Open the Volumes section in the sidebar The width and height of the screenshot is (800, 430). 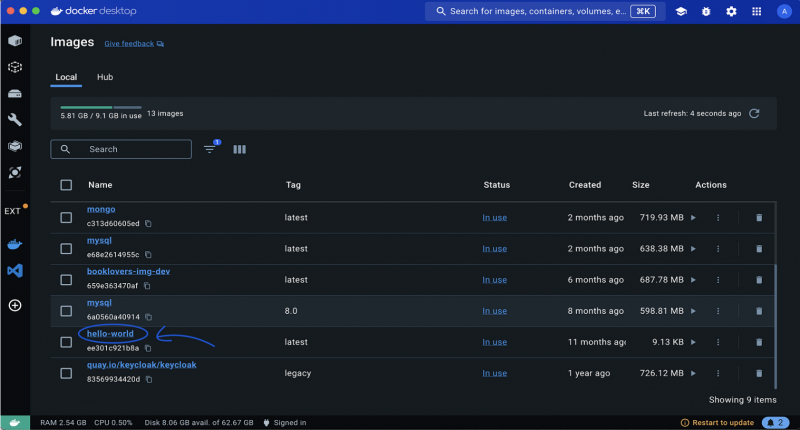pos(15,93)
